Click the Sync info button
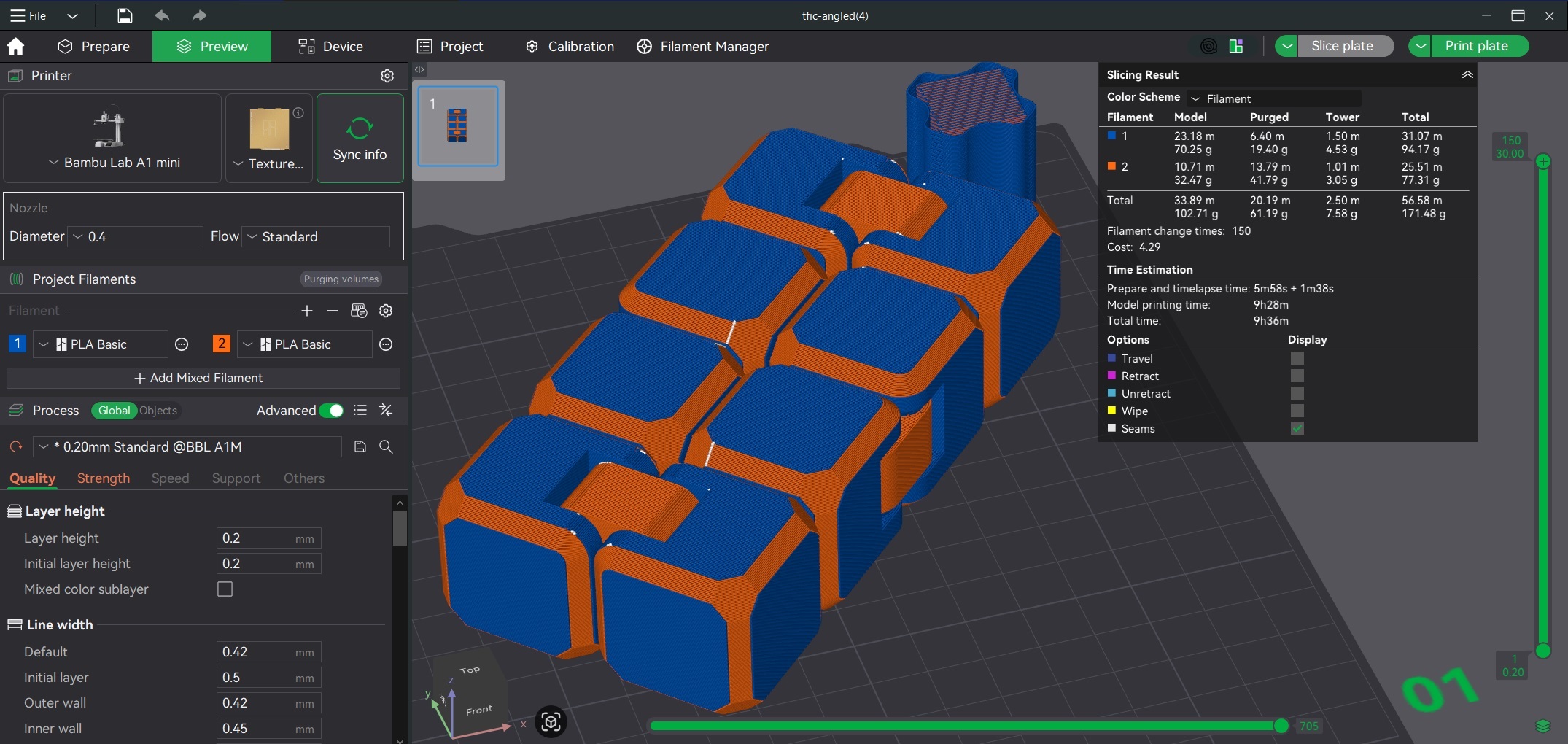 [360, 138]
